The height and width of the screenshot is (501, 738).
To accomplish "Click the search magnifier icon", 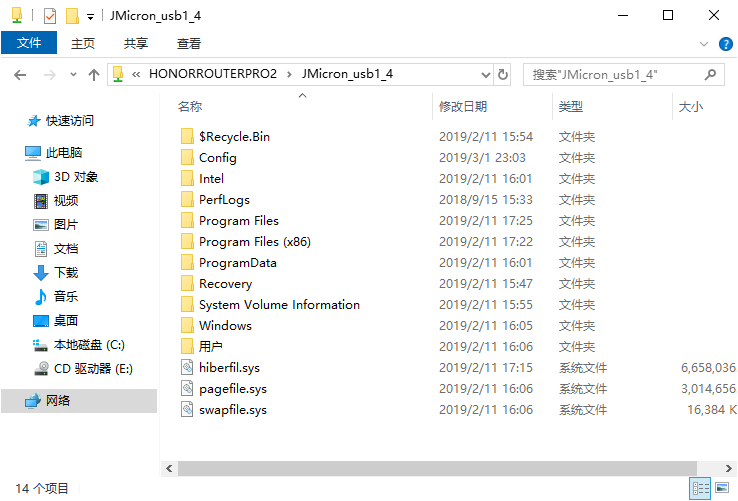I will point(710,74).
